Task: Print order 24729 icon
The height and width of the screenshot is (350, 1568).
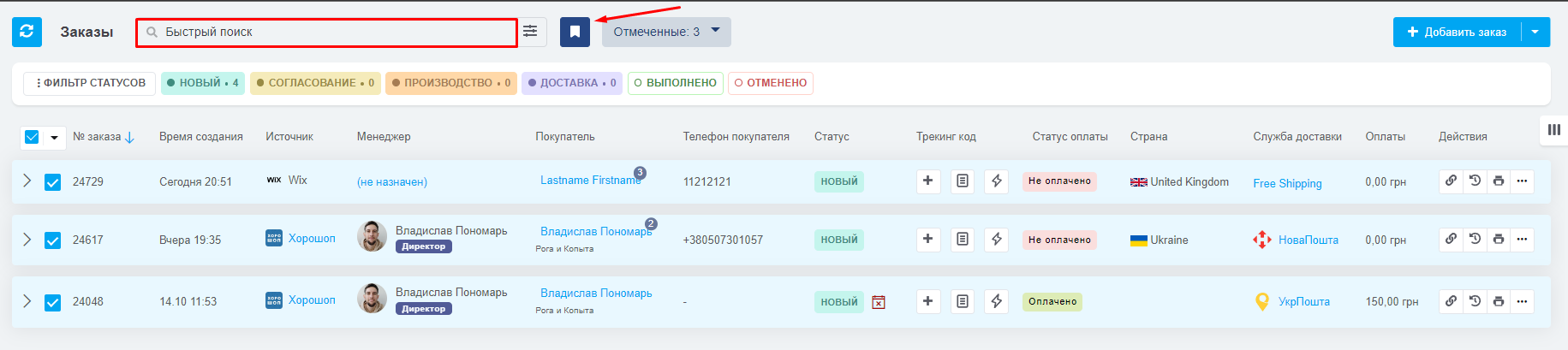Action: [x=1499, y=181]
